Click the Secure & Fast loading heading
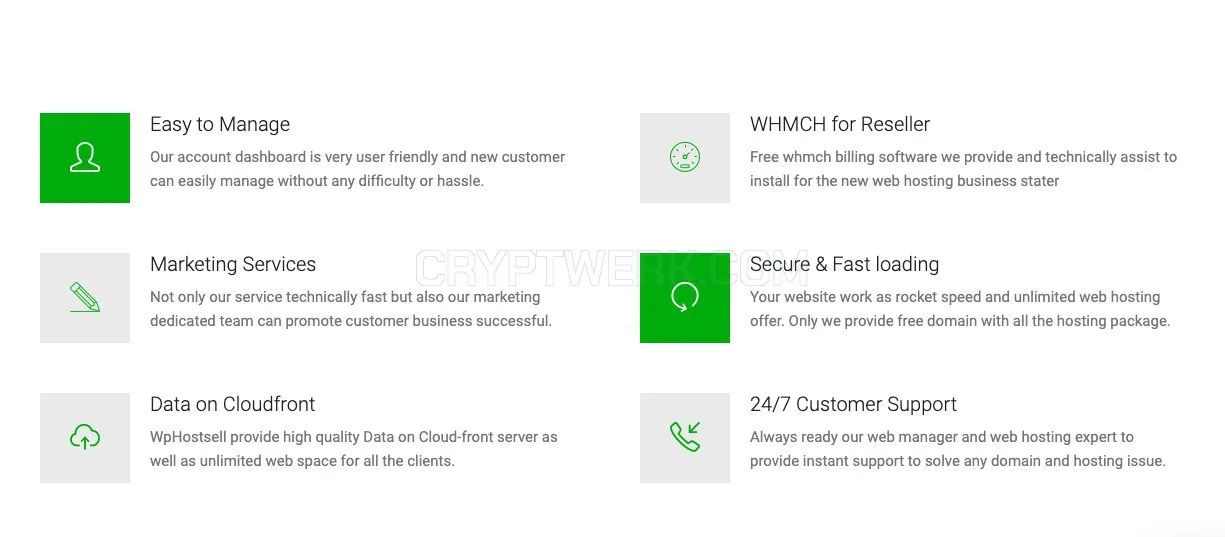The width and height of the screenshot is (1225, 537). click(844, 264)
